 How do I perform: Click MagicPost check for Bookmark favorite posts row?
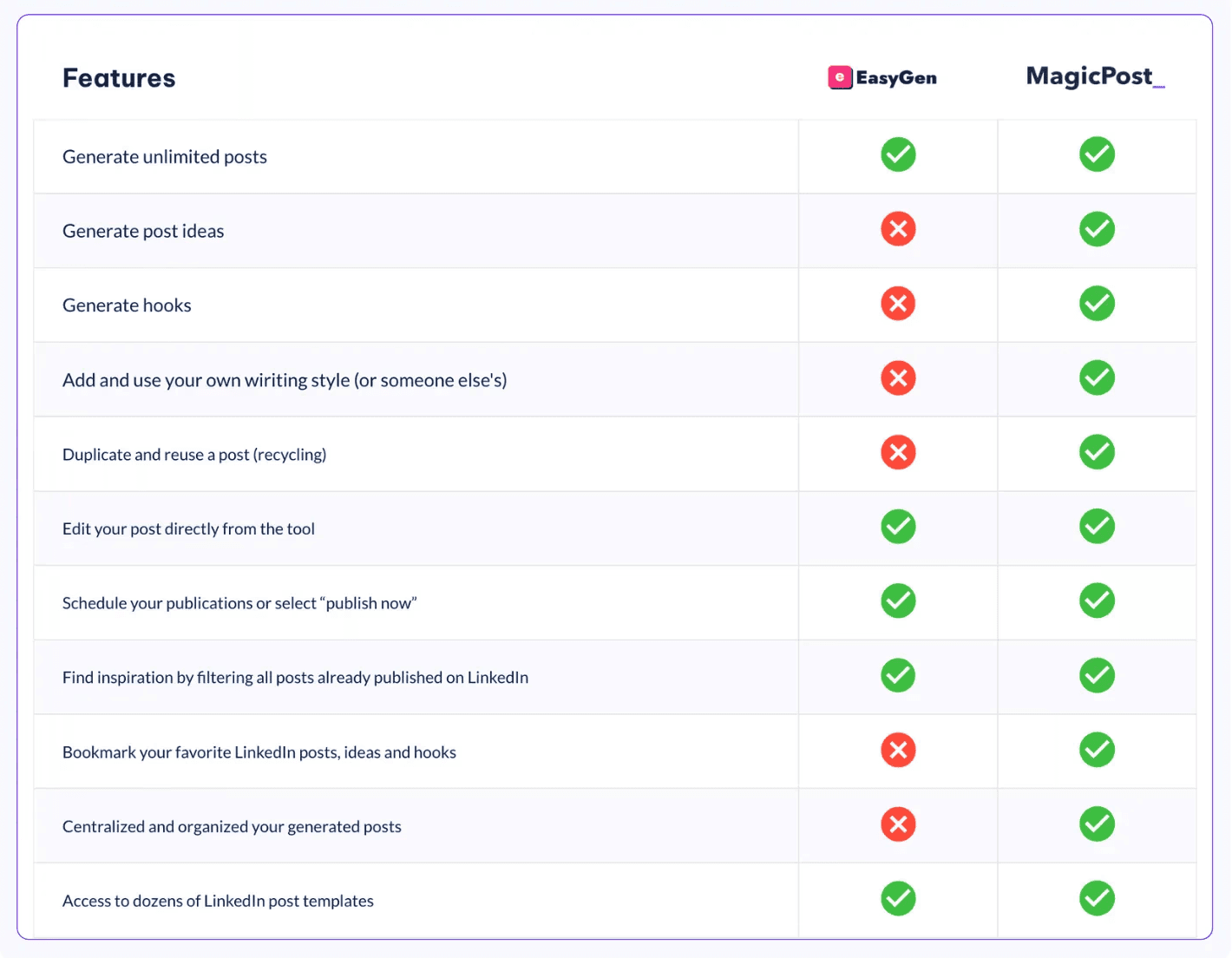click(1097, 751)
